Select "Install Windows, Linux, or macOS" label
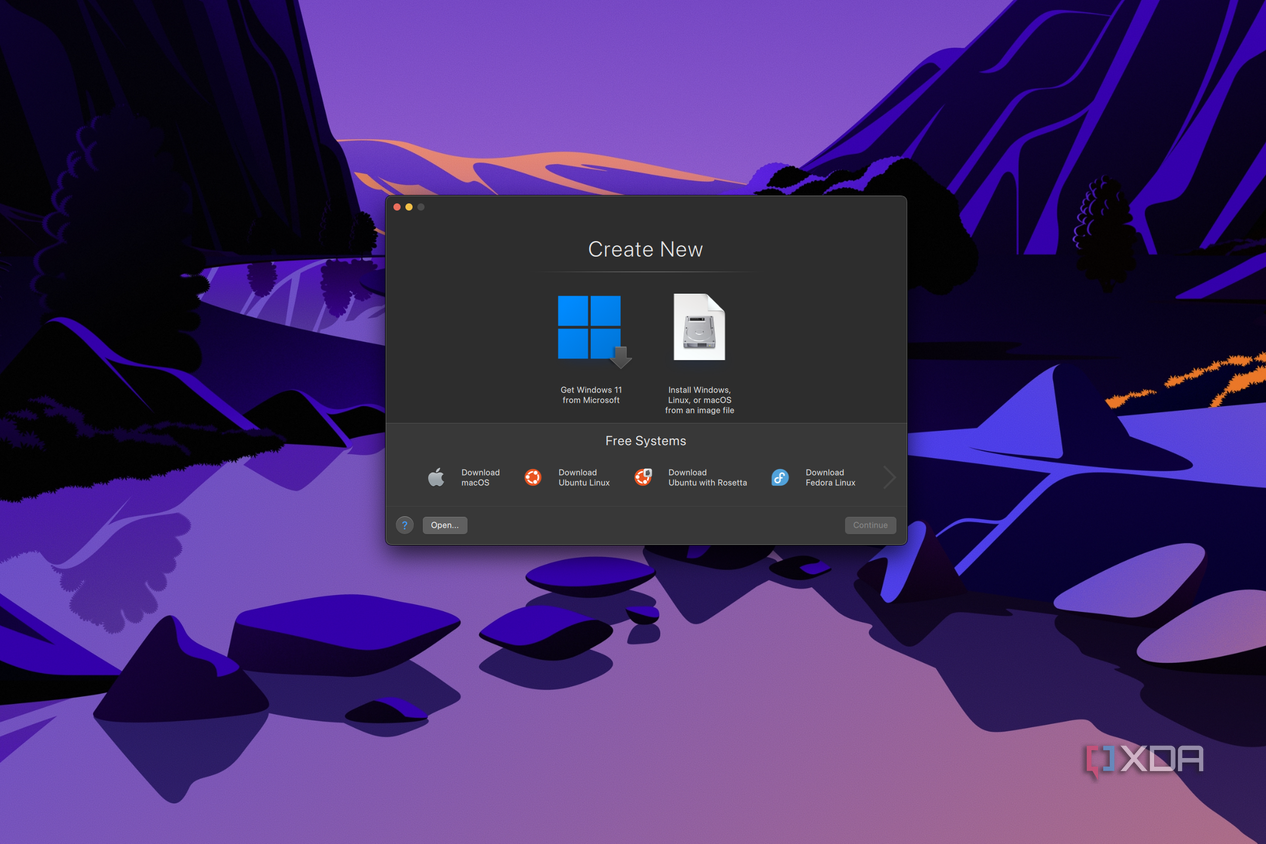The width and height of the screenshot is (1266, 844). (699, 400)
